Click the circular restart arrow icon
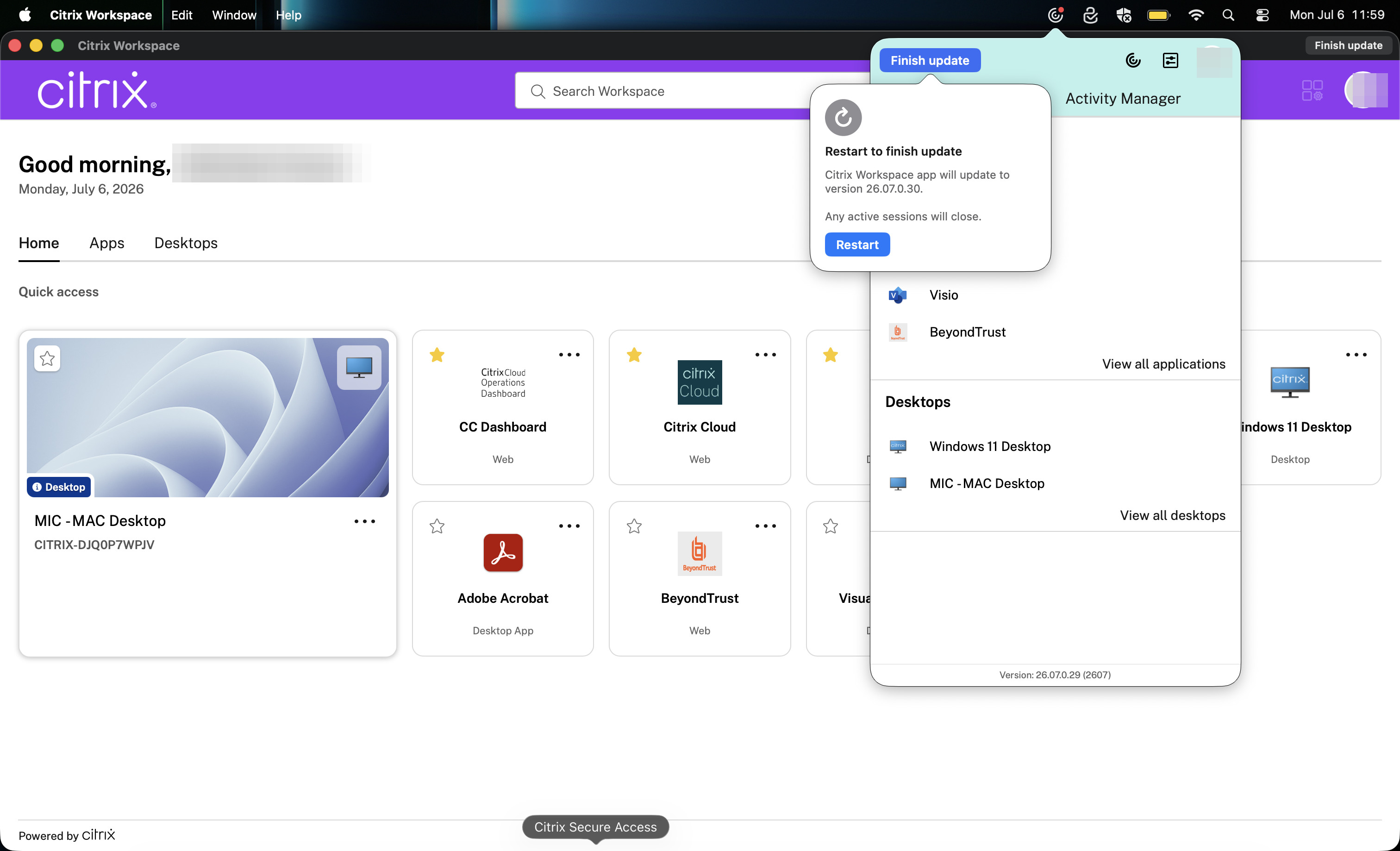Screen dimensions: 1400x851 click(x=843, y=118)
